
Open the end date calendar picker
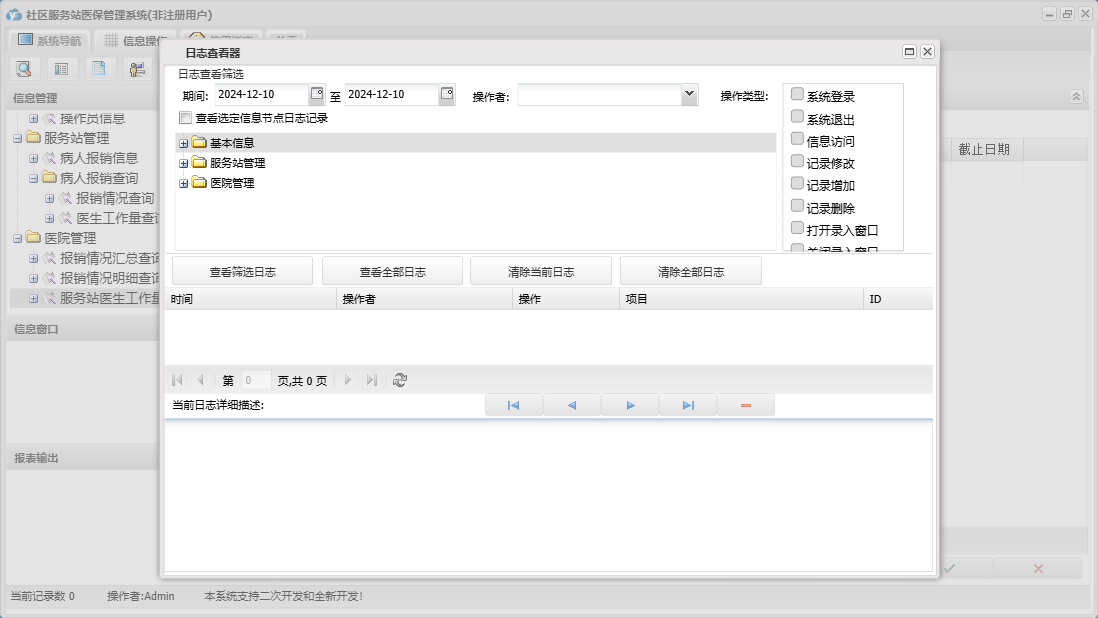point(447,95)
